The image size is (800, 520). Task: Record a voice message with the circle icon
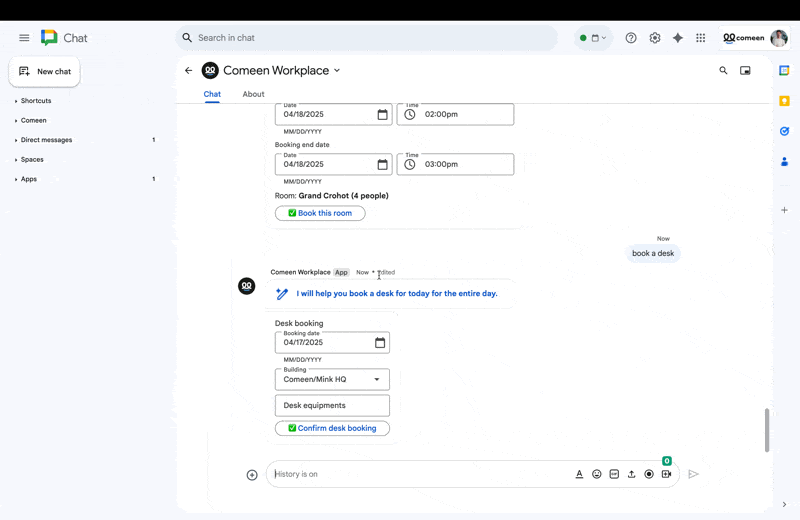click(648, 474)
